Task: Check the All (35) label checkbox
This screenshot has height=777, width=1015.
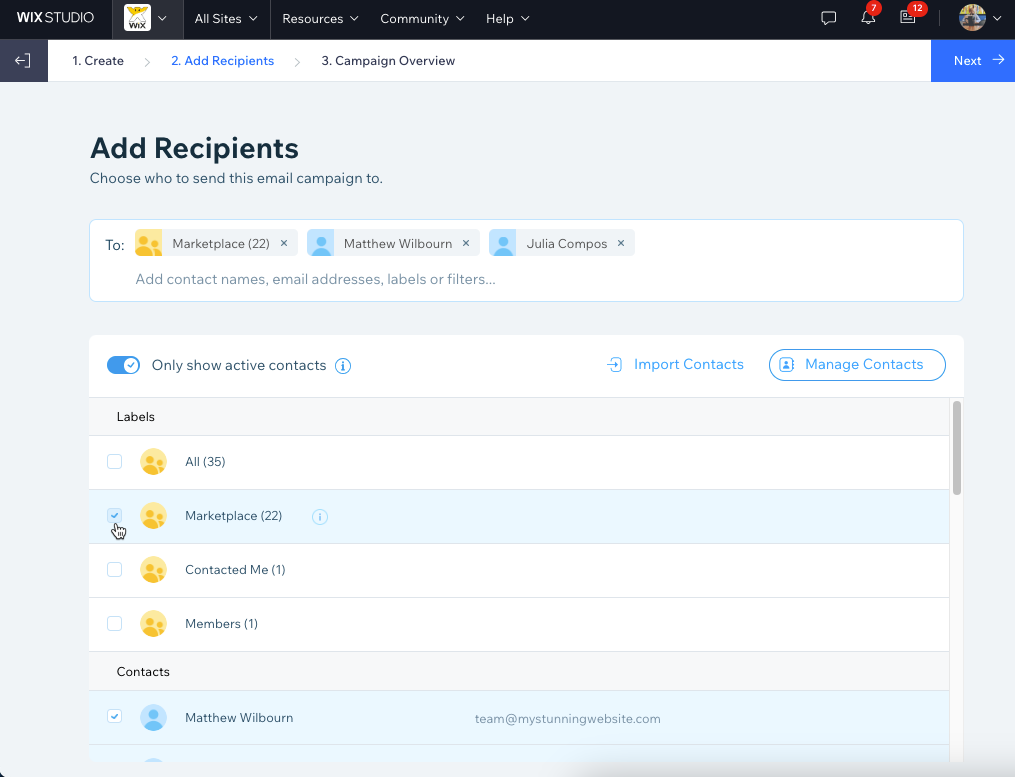Action: [x=115, y=462]
